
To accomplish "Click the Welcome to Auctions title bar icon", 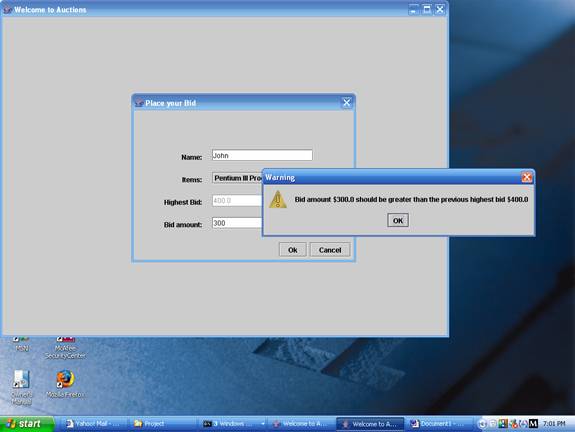I will pyautogui.click(x=7, y=10).
